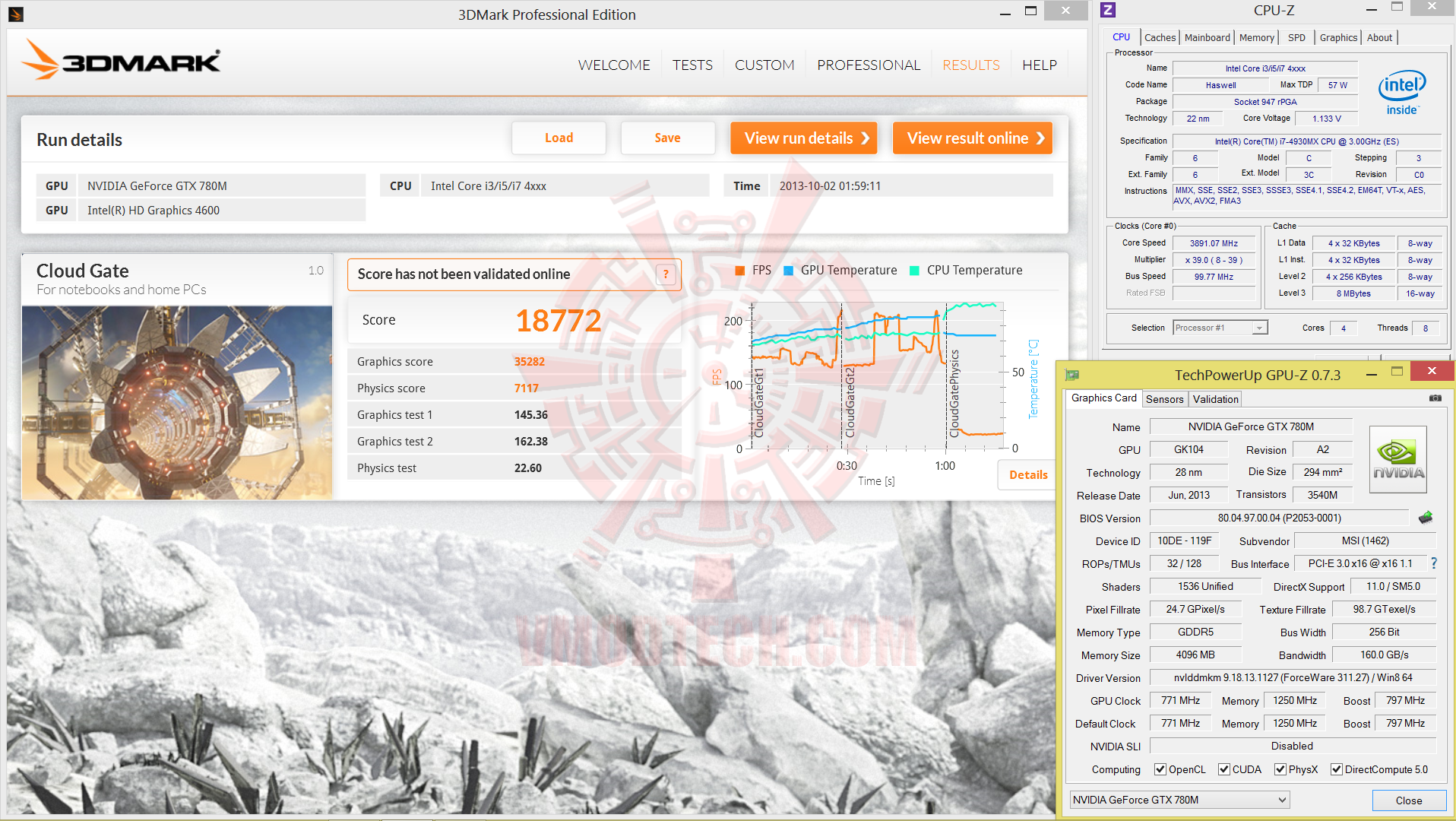Open View run details
The width and height of the screenshot is (1456, 821).
[x=804, y=138]
